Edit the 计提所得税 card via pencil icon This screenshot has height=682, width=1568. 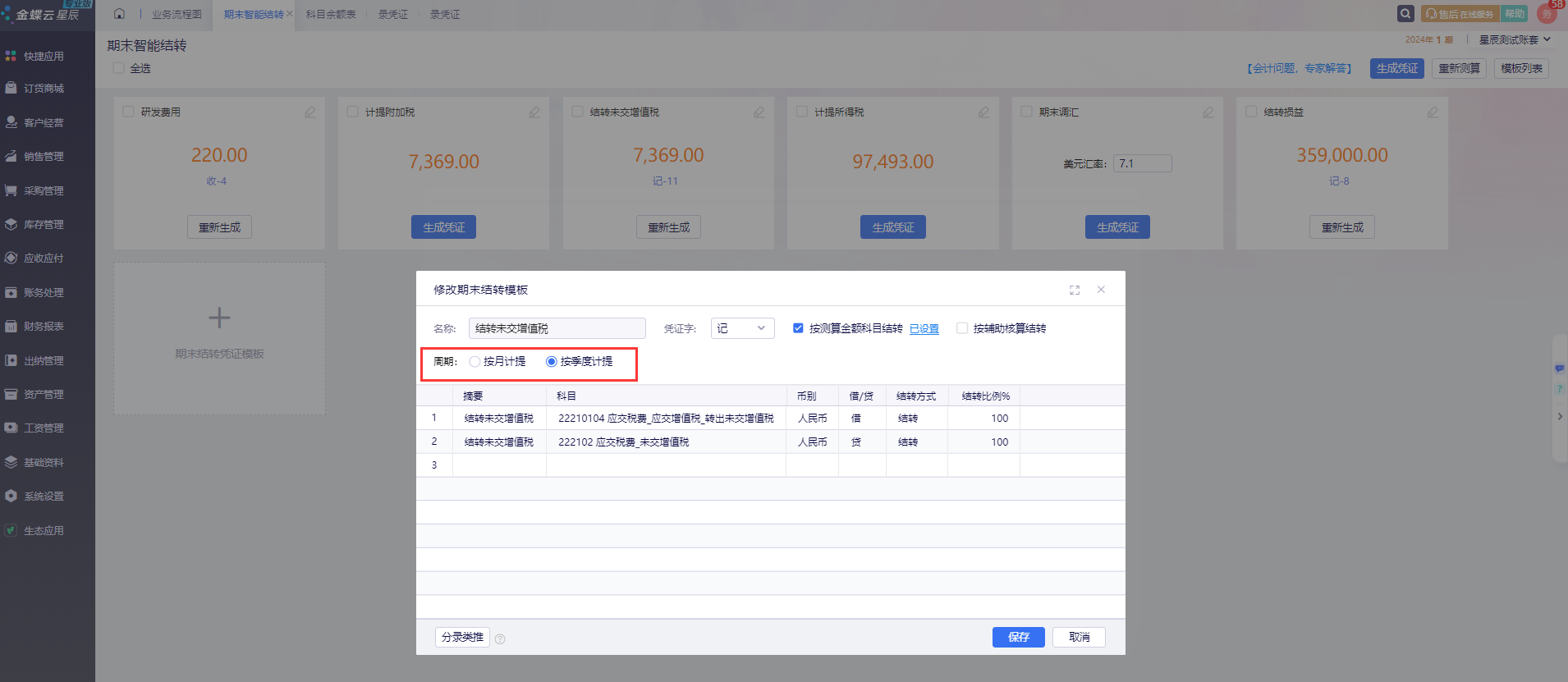click(983, 112)
